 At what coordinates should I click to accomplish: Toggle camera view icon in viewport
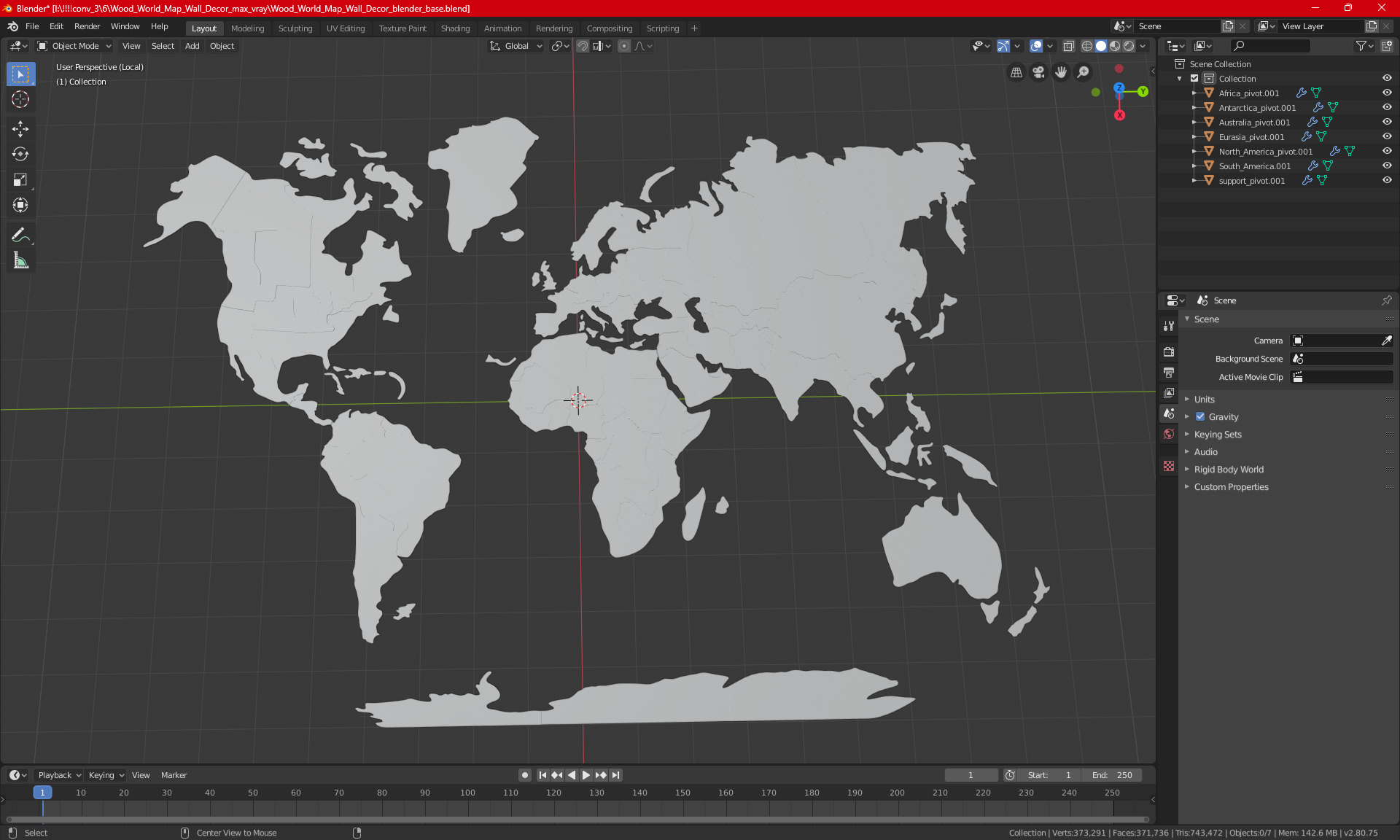pyautogui.click(x=1038, y=72)
